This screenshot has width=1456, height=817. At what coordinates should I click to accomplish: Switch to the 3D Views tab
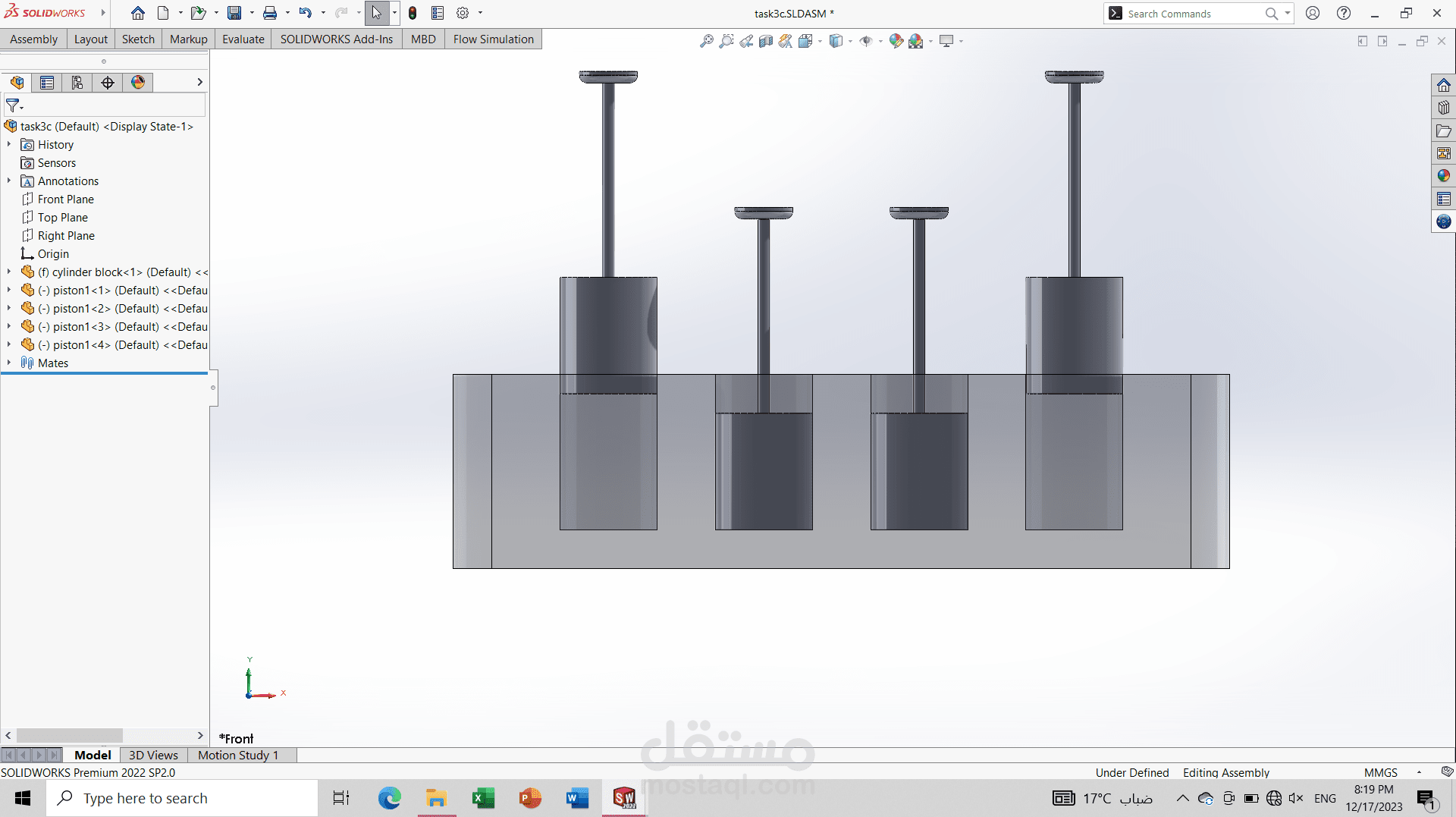153,755
